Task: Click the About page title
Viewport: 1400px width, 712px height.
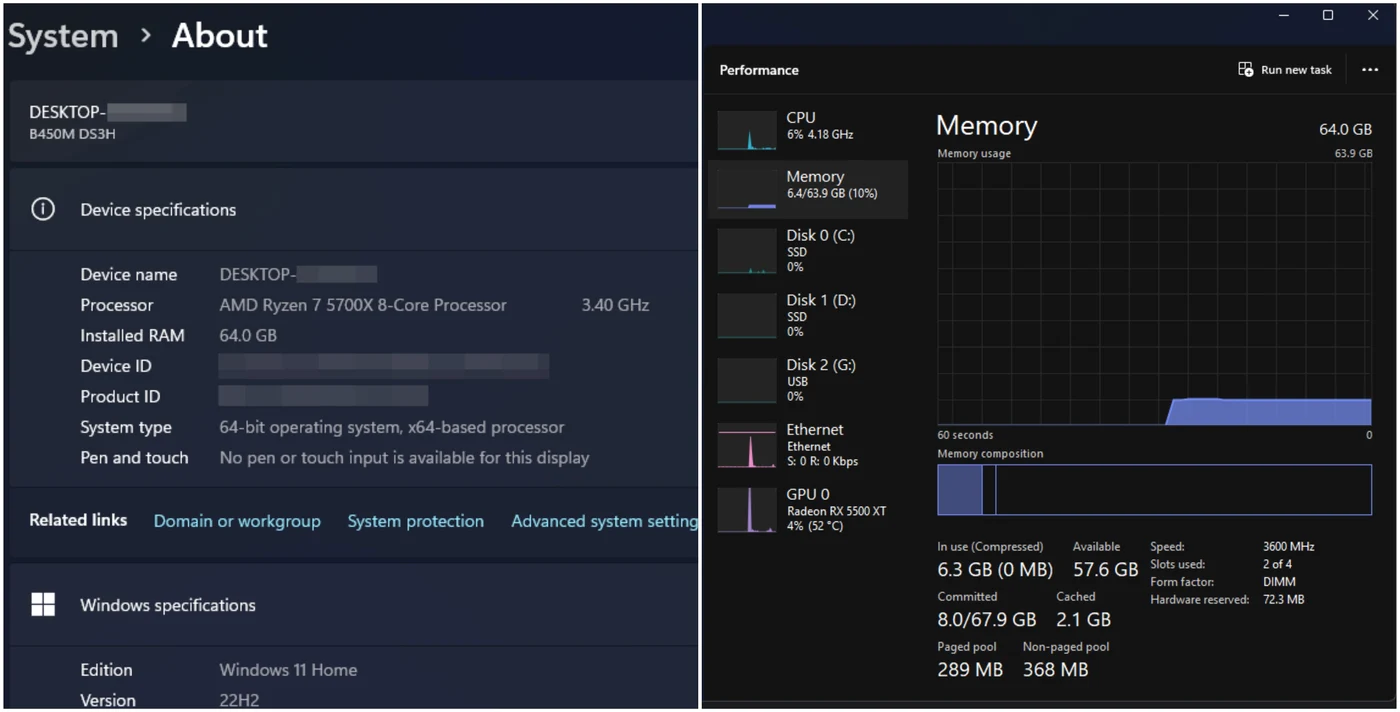Action: coord(220,36)
